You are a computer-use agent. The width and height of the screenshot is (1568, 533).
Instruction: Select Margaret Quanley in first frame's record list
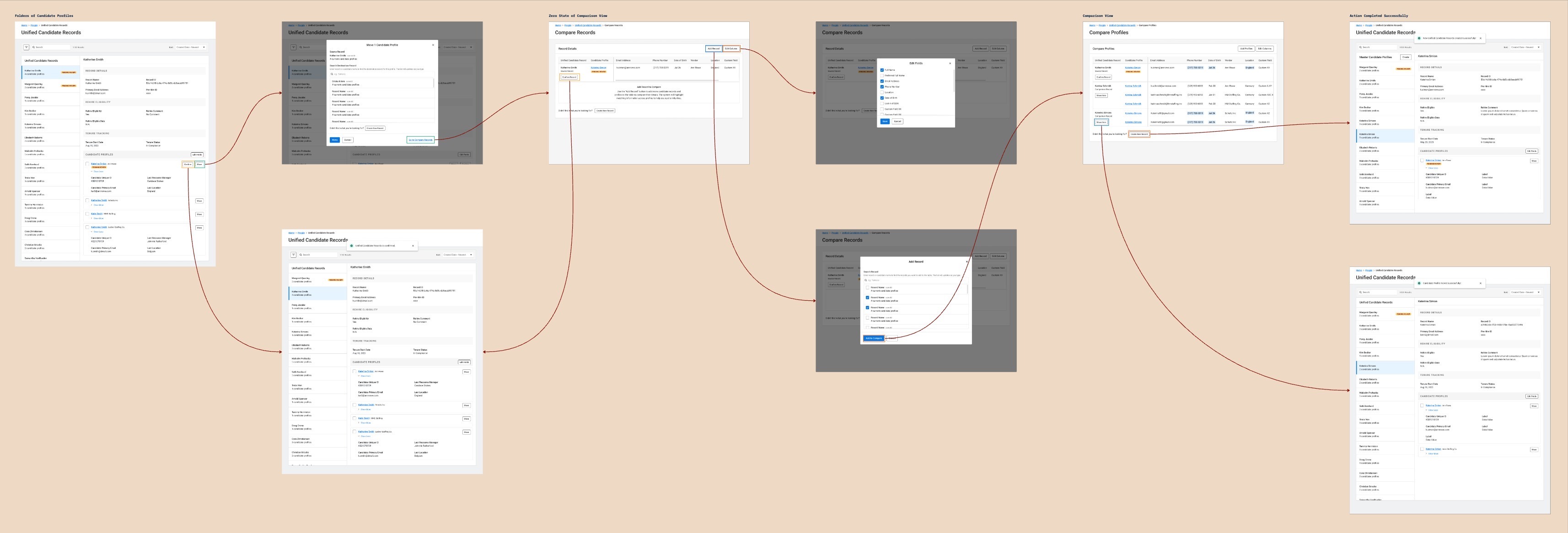tap(34, 84)
